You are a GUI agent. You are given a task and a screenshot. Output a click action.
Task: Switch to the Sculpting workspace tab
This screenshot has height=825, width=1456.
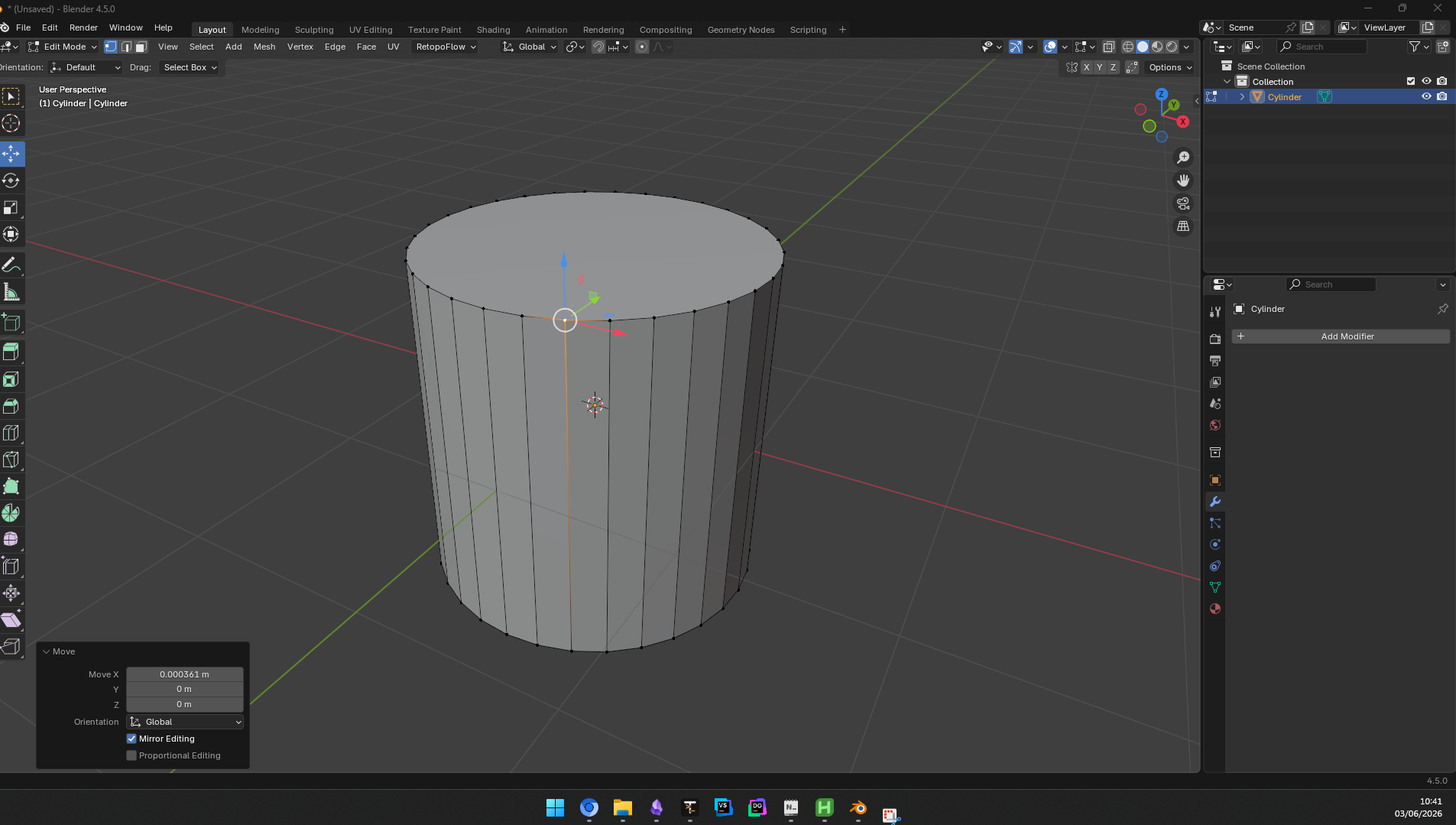pyautogui.click(x=314, y=30)
